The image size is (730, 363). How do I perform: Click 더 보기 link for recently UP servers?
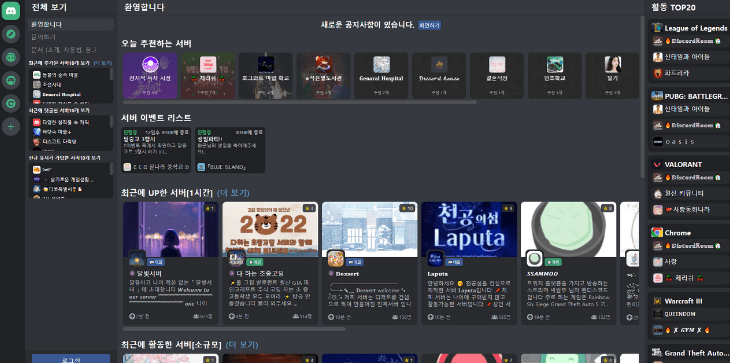coord(233,193)
